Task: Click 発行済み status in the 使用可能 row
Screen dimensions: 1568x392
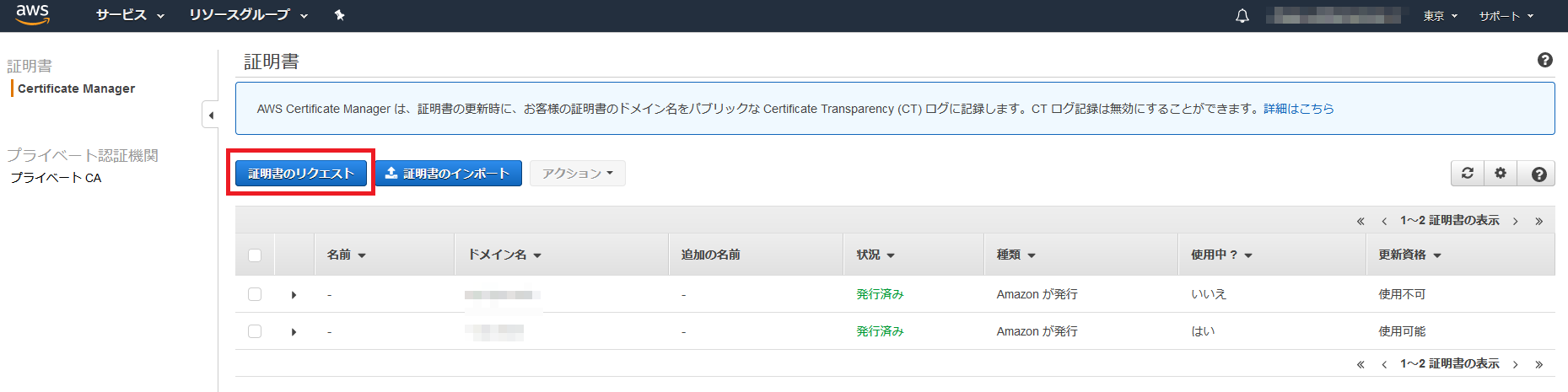Action: point(880,331)
